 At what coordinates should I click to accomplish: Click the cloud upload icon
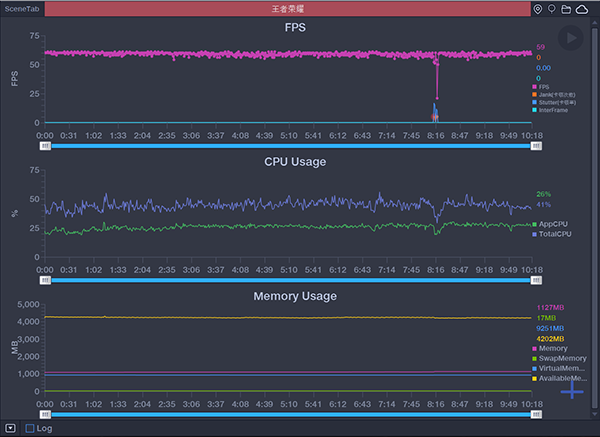point(581,9)
